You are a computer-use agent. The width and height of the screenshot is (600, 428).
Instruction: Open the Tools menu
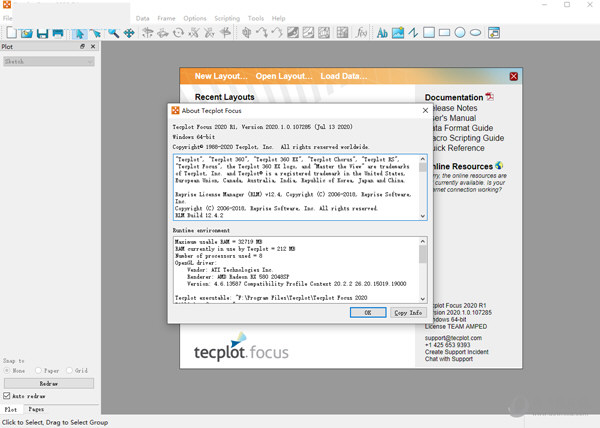coord(256,18)
